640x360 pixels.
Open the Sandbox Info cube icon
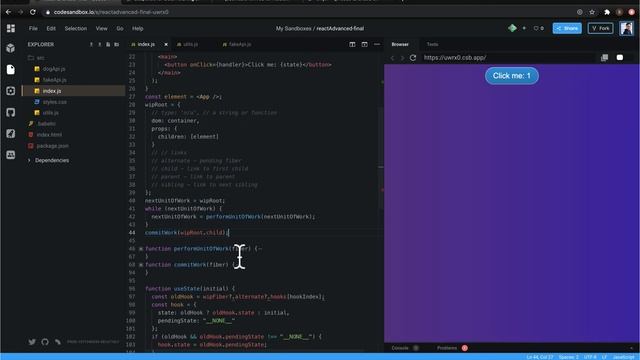tap(11, 48)
